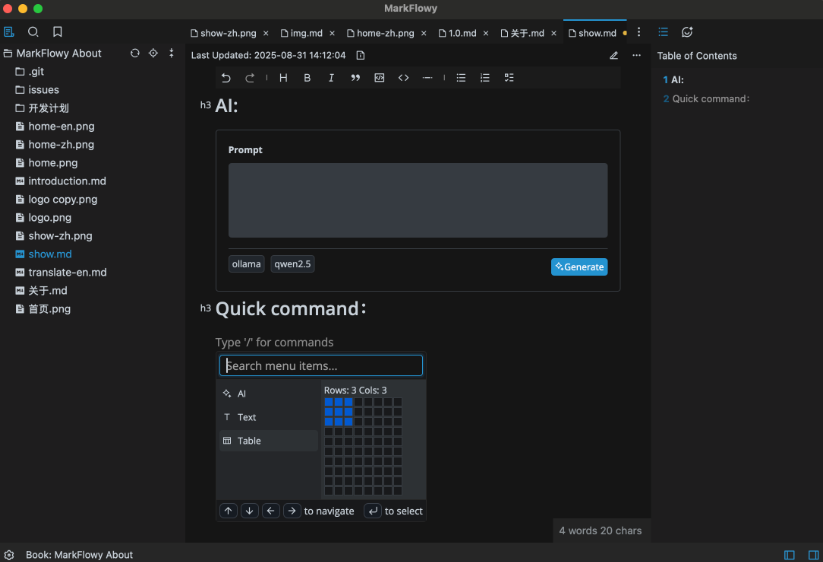Toggle the left sidebar panel visibility
Screen dimensions: 823x562
789,554
